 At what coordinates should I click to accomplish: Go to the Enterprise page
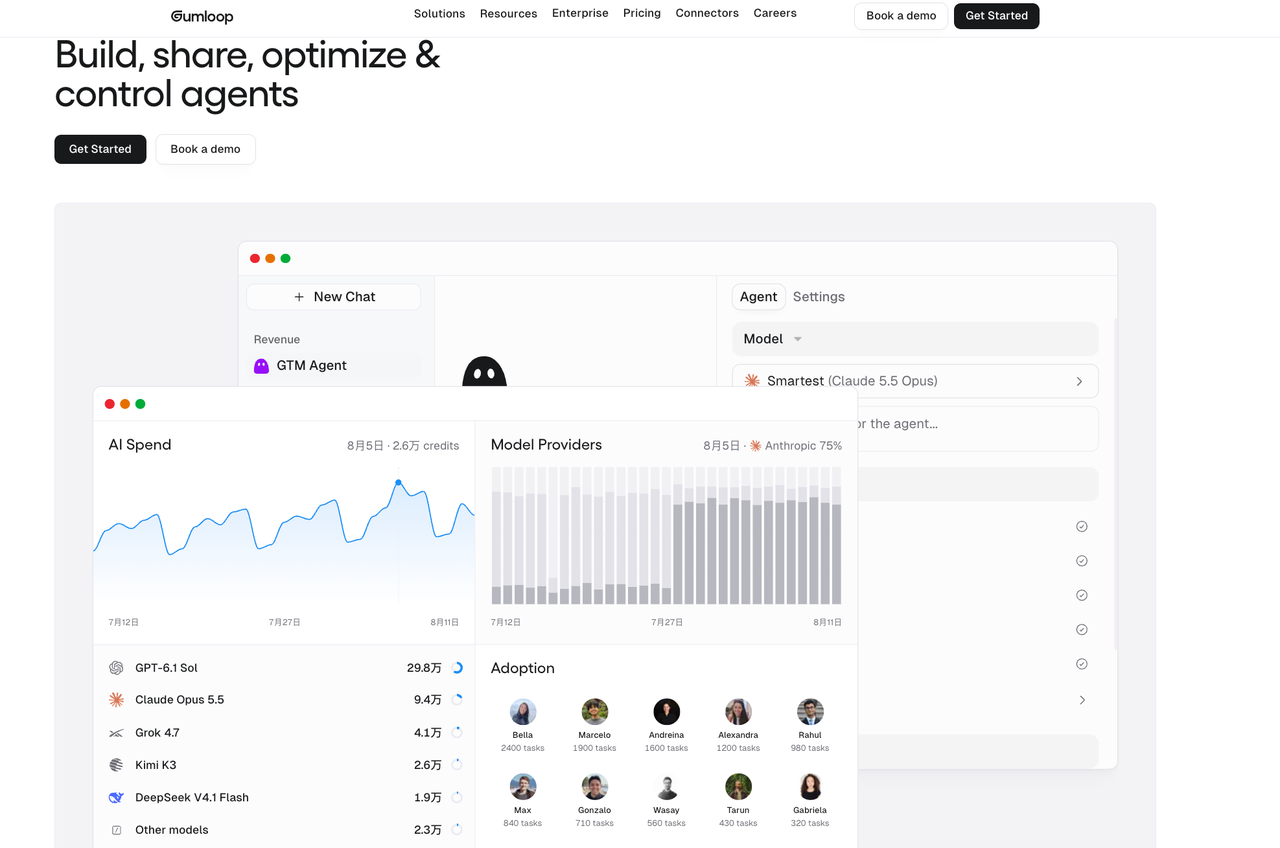click(x=580, y=14)
